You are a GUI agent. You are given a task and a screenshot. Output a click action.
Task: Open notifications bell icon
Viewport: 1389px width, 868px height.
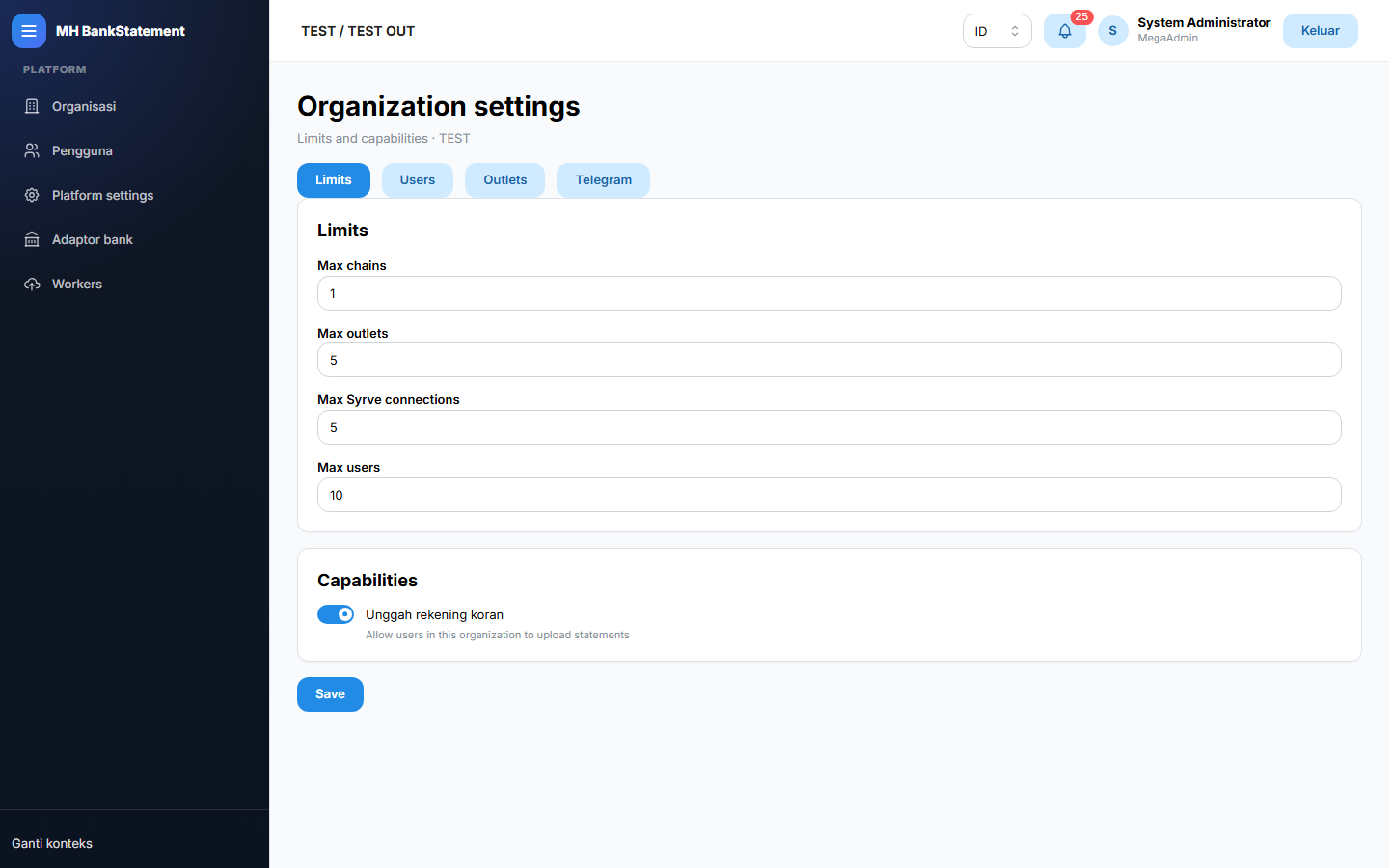point(1065,31)
